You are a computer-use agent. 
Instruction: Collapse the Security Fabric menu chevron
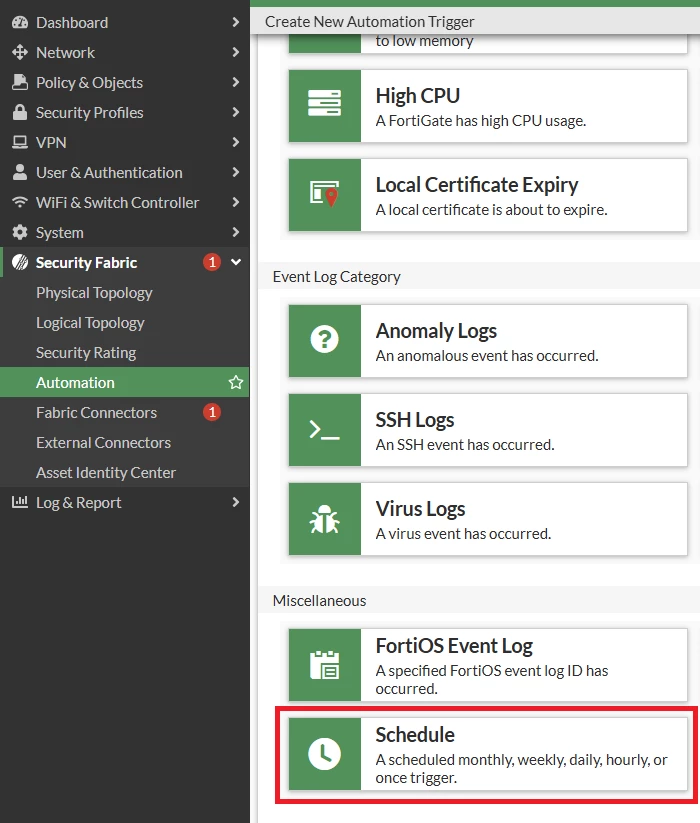pos(236,261)
